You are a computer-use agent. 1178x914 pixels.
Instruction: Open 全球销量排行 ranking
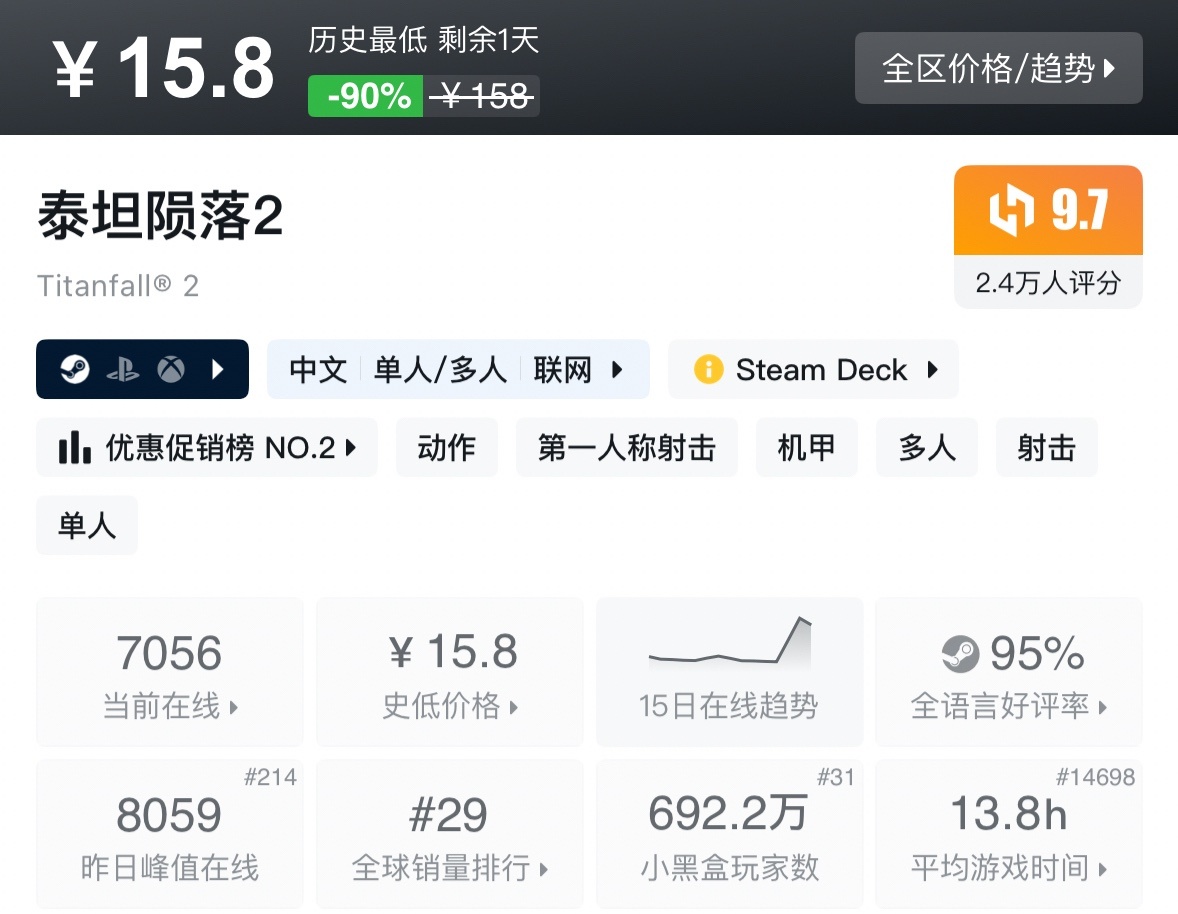click(x=449, y=835)
